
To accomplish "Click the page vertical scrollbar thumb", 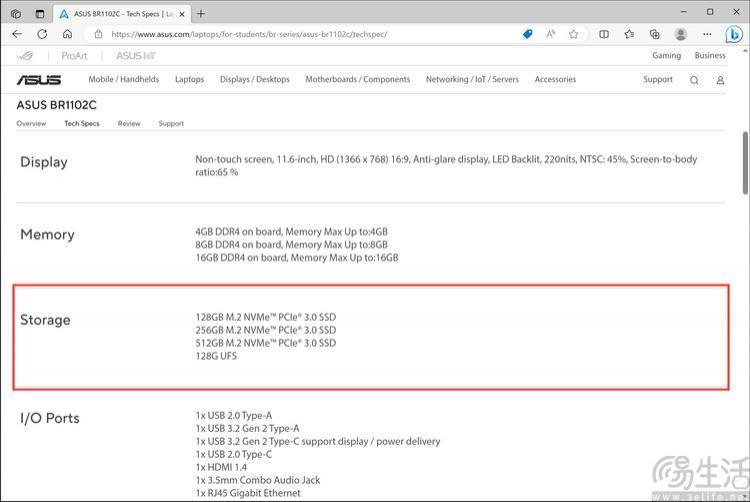I will click(745, 163).
